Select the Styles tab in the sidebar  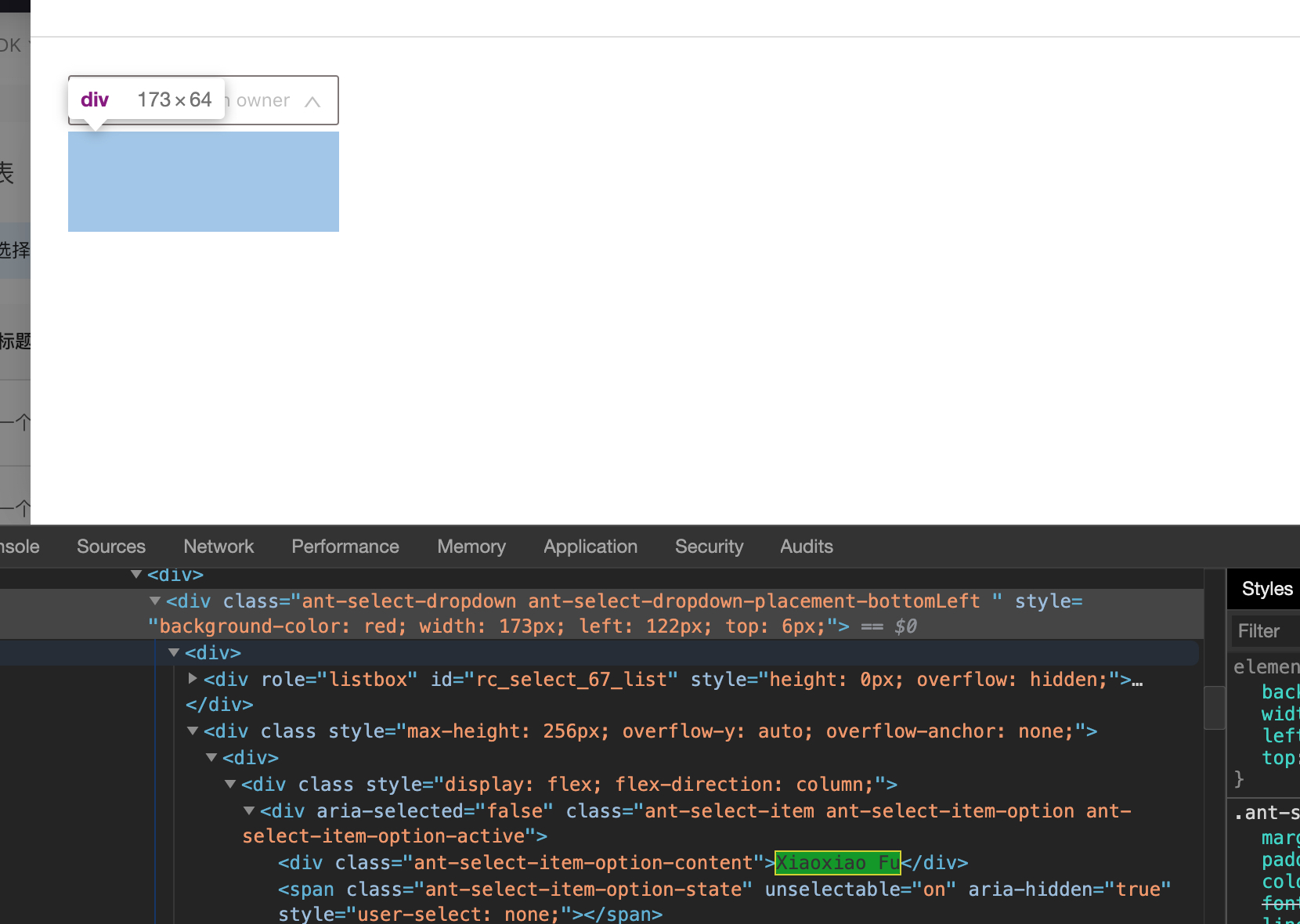tap(1266, 588)
